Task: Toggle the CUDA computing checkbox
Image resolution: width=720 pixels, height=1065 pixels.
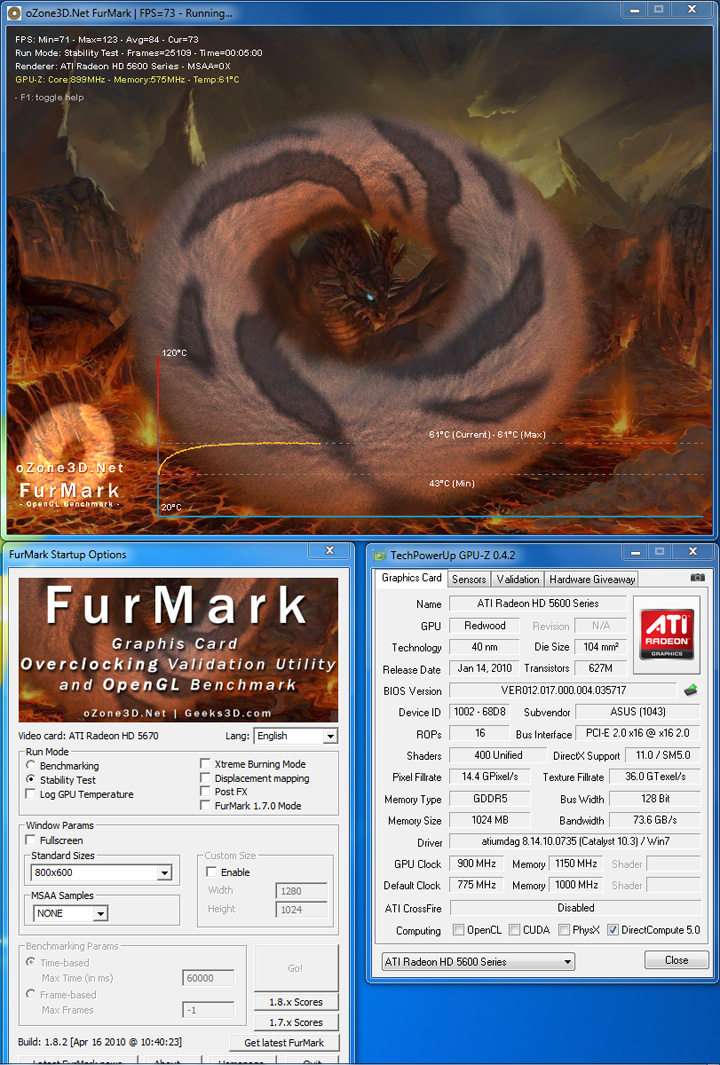Action: point(514,930)
